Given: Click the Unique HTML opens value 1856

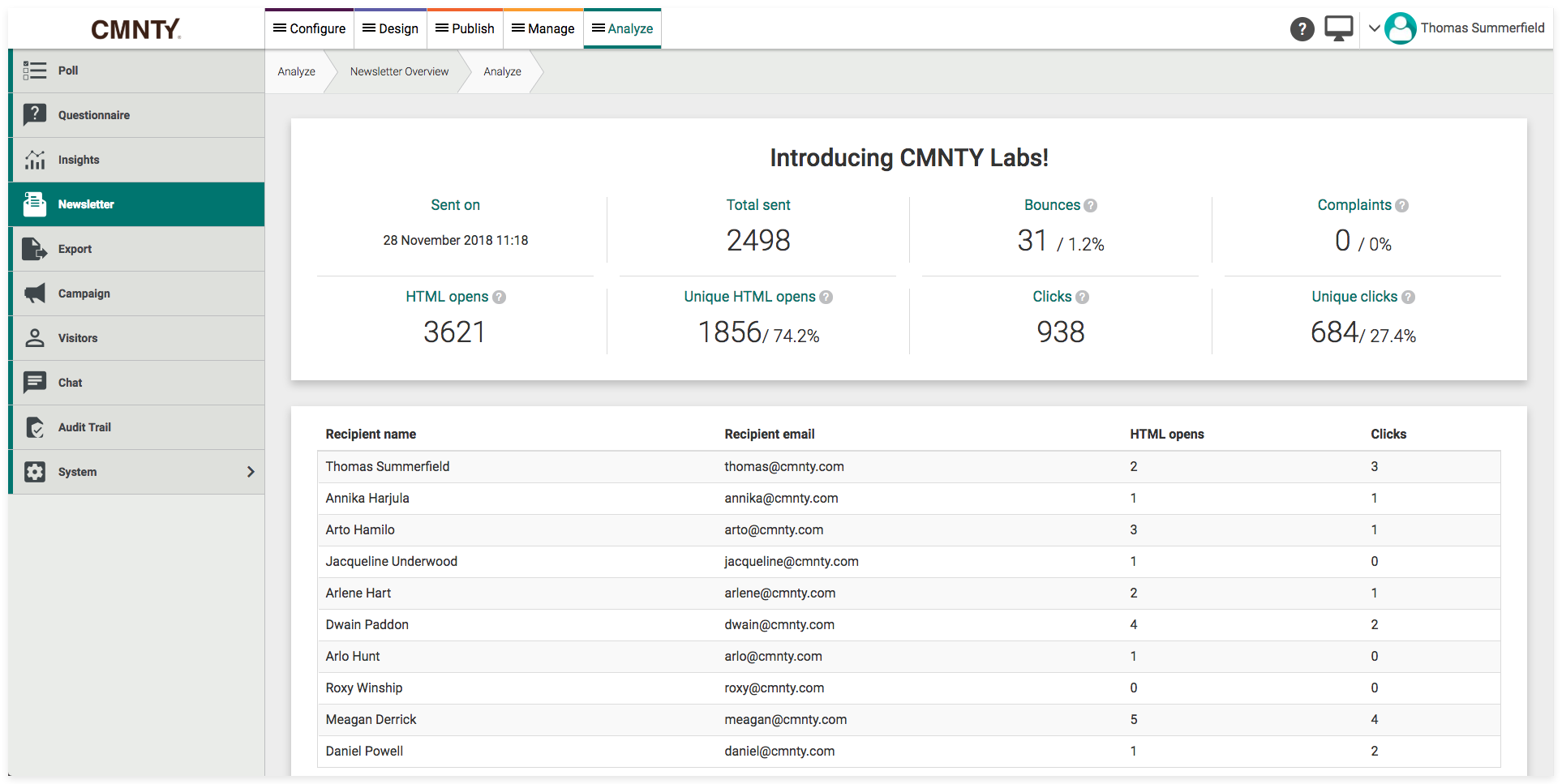Looking at the screenshot, I should click(730, 332).
